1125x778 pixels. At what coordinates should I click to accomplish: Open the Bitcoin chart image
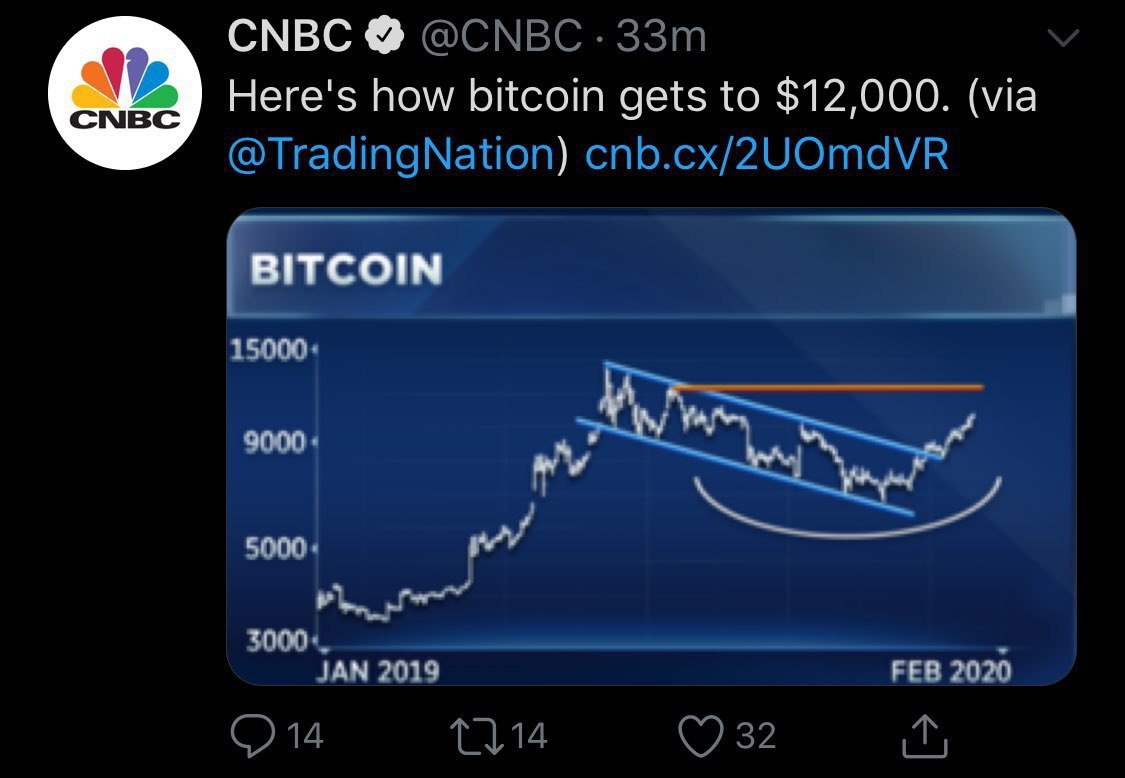(x=650, y=480)
